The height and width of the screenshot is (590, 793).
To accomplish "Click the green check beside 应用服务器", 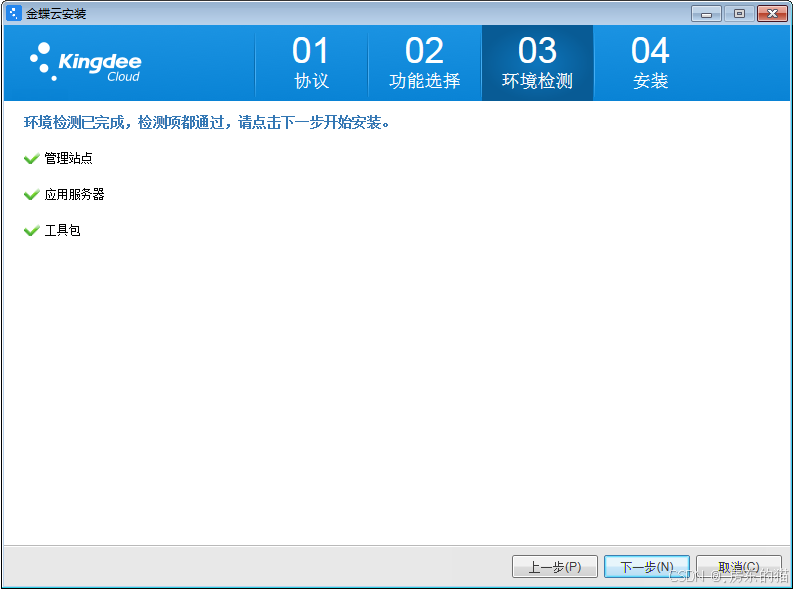I will pyautogui.click(x=31, y=195).
